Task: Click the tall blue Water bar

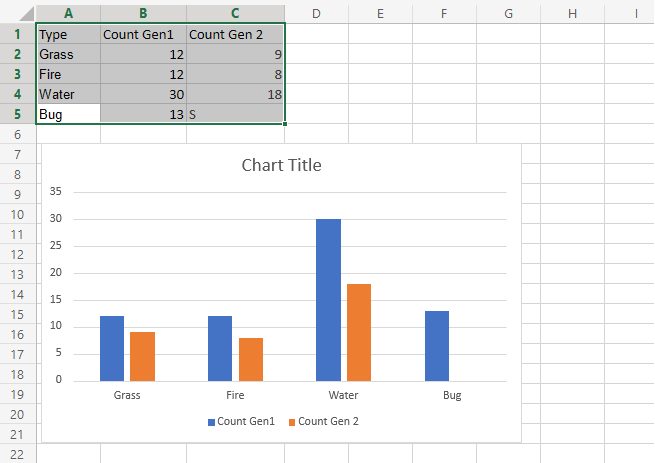Action: click(329, 300)
